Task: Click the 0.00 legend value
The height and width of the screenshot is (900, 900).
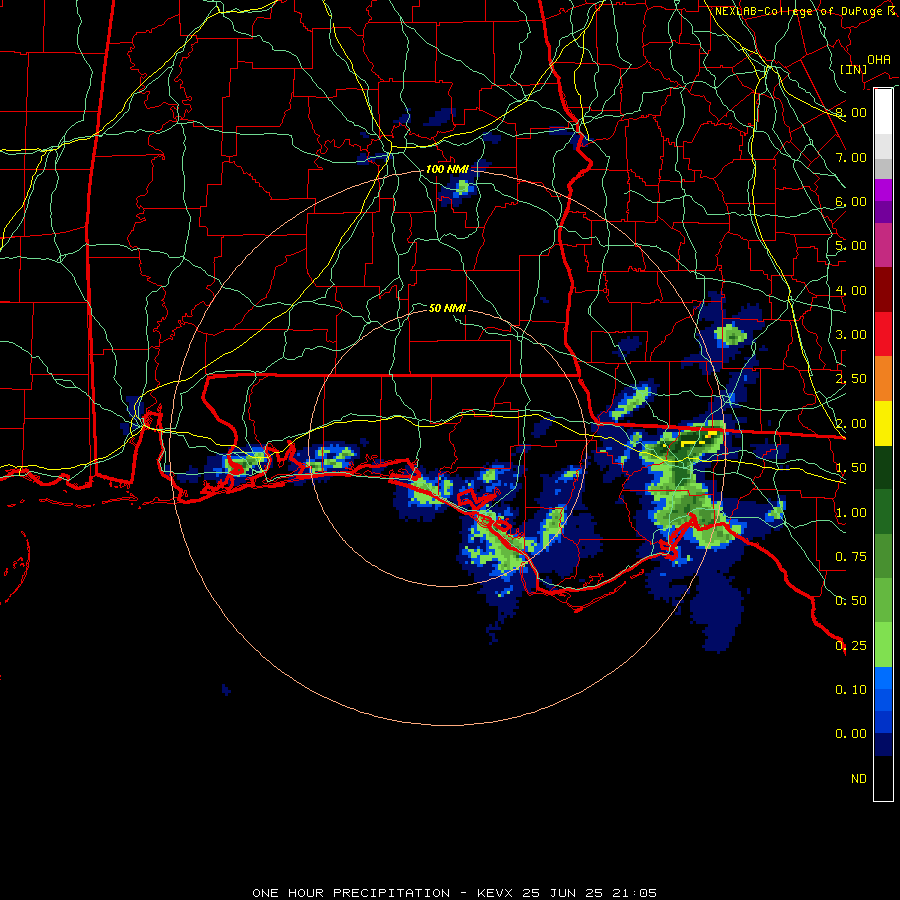Action: [851, 734]
